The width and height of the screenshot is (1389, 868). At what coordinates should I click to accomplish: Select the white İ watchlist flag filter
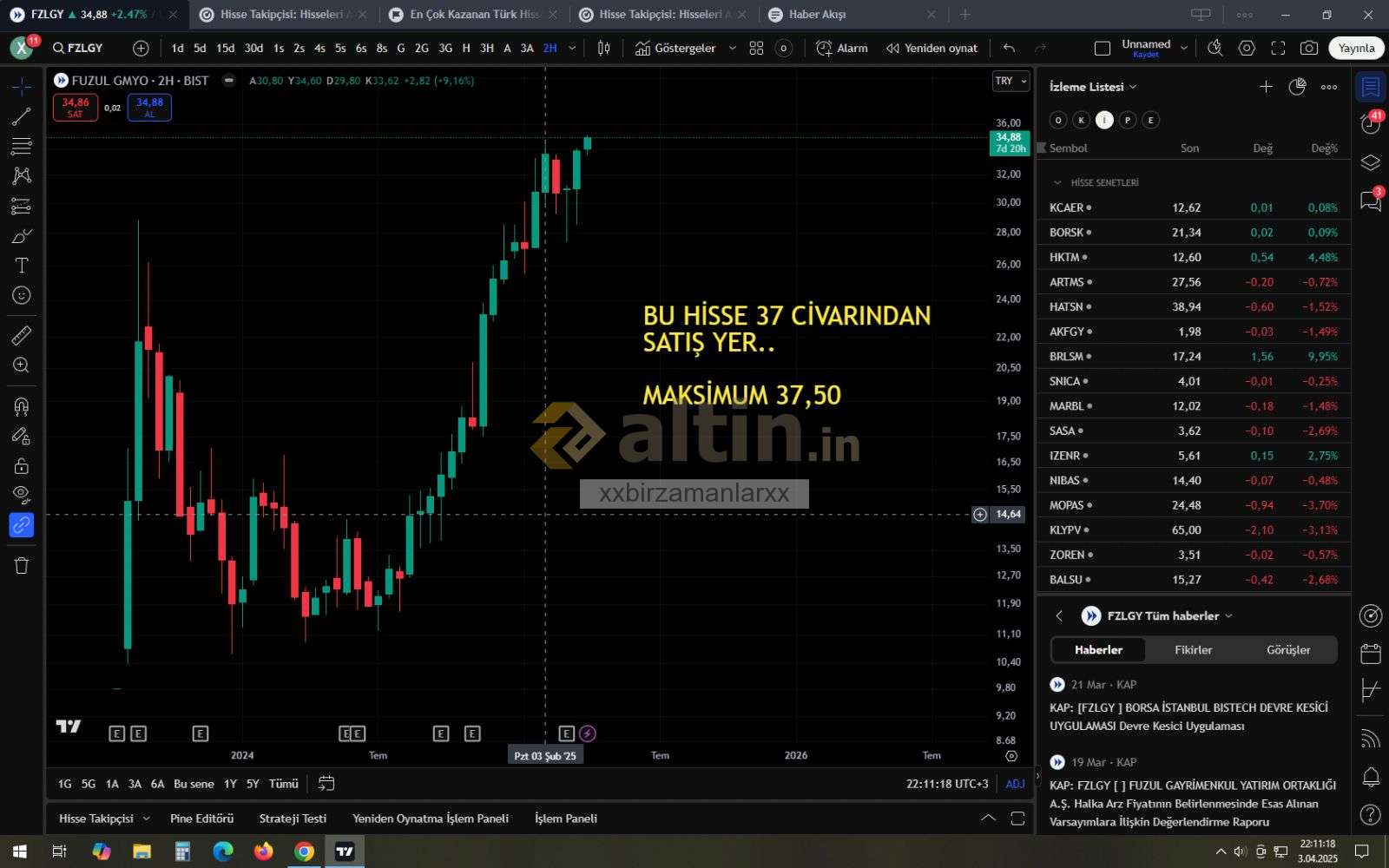pos(1104,121)
